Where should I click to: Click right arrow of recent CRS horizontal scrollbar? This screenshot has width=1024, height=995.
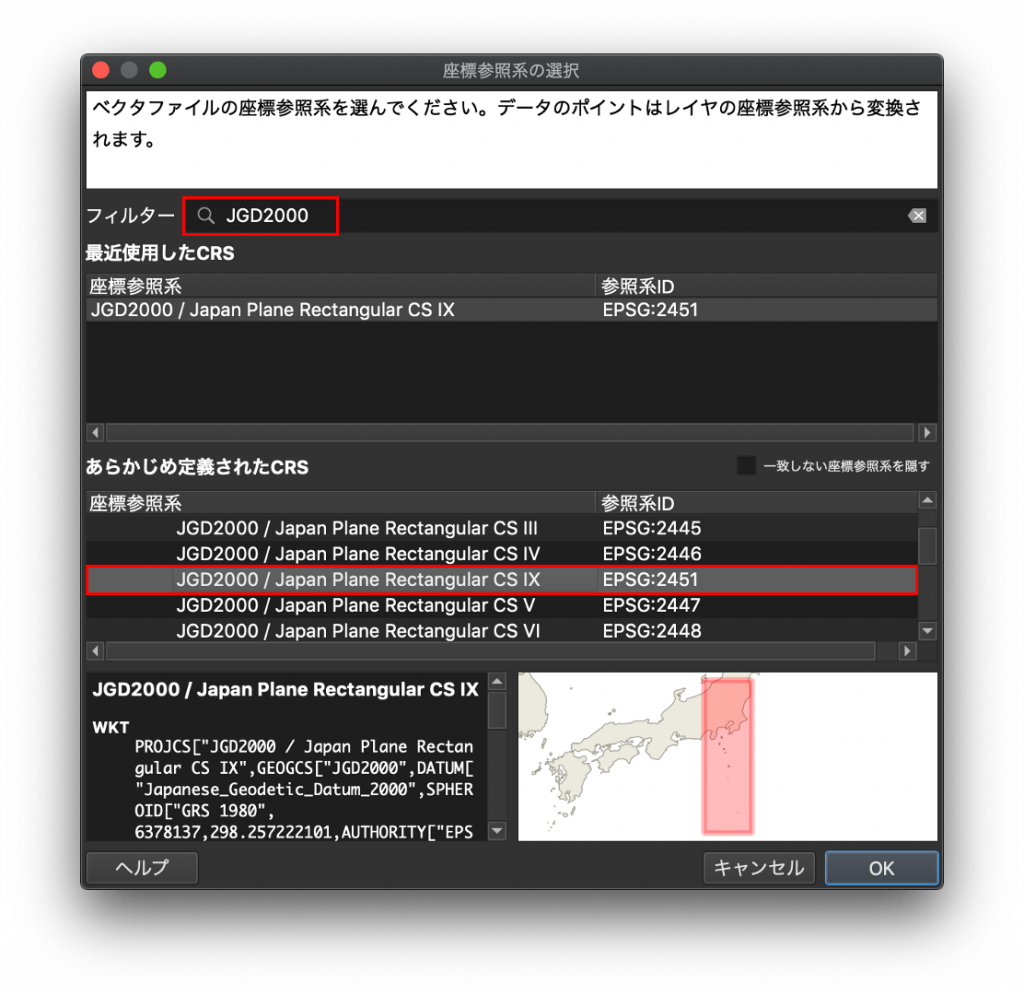(927, 432)
